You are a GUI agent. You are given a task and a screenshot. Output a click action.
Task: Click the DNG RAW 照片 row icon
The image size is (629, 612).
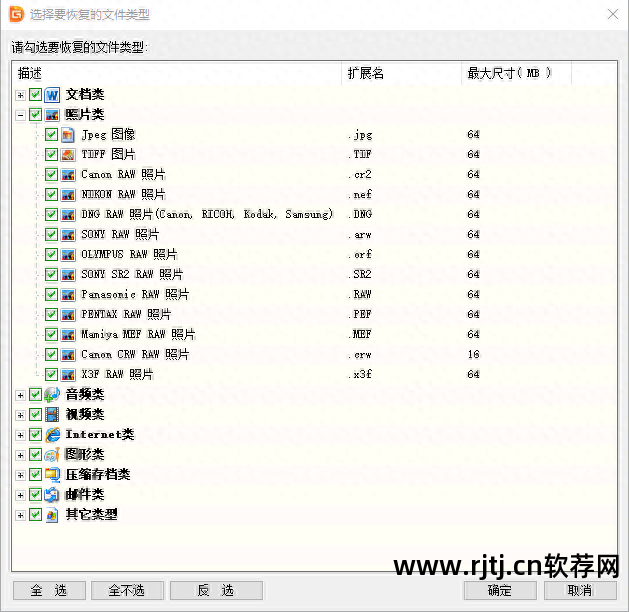point(68,215)
